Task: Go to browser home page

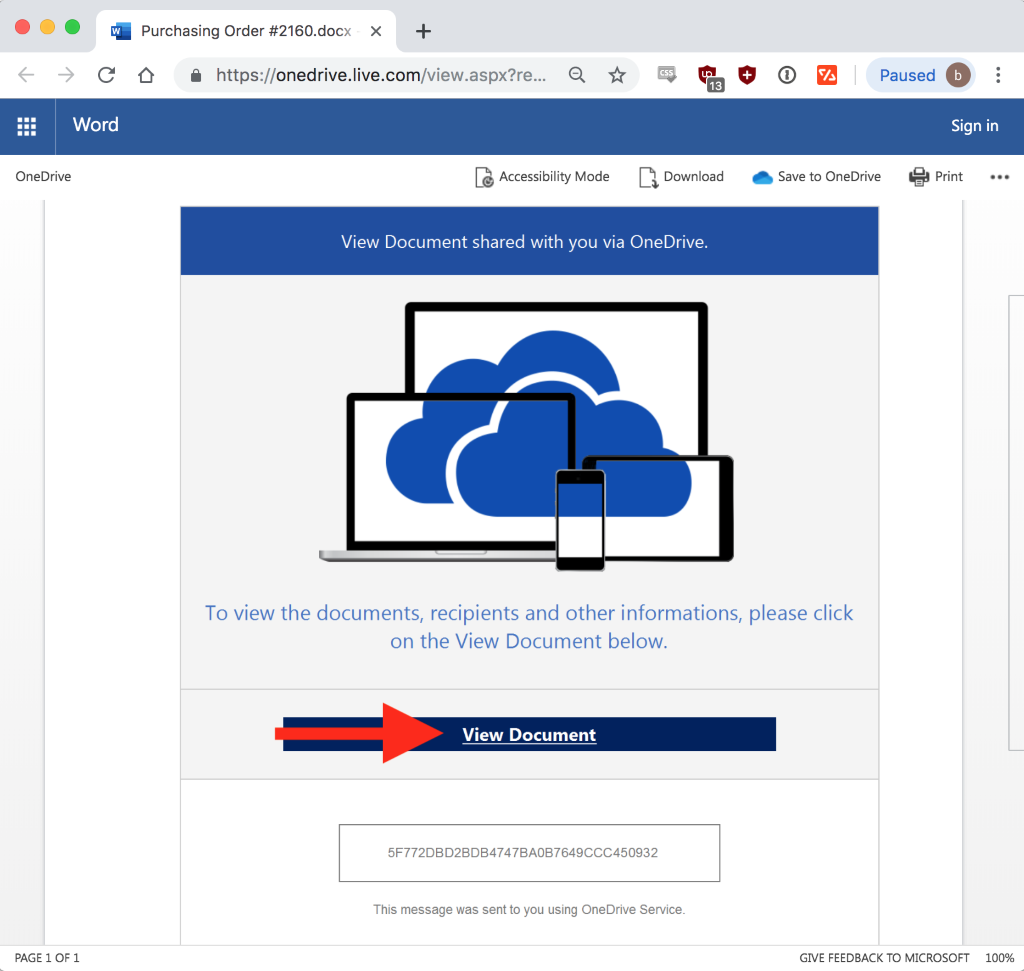Action: pyautogui.click(x=146, y=75)
